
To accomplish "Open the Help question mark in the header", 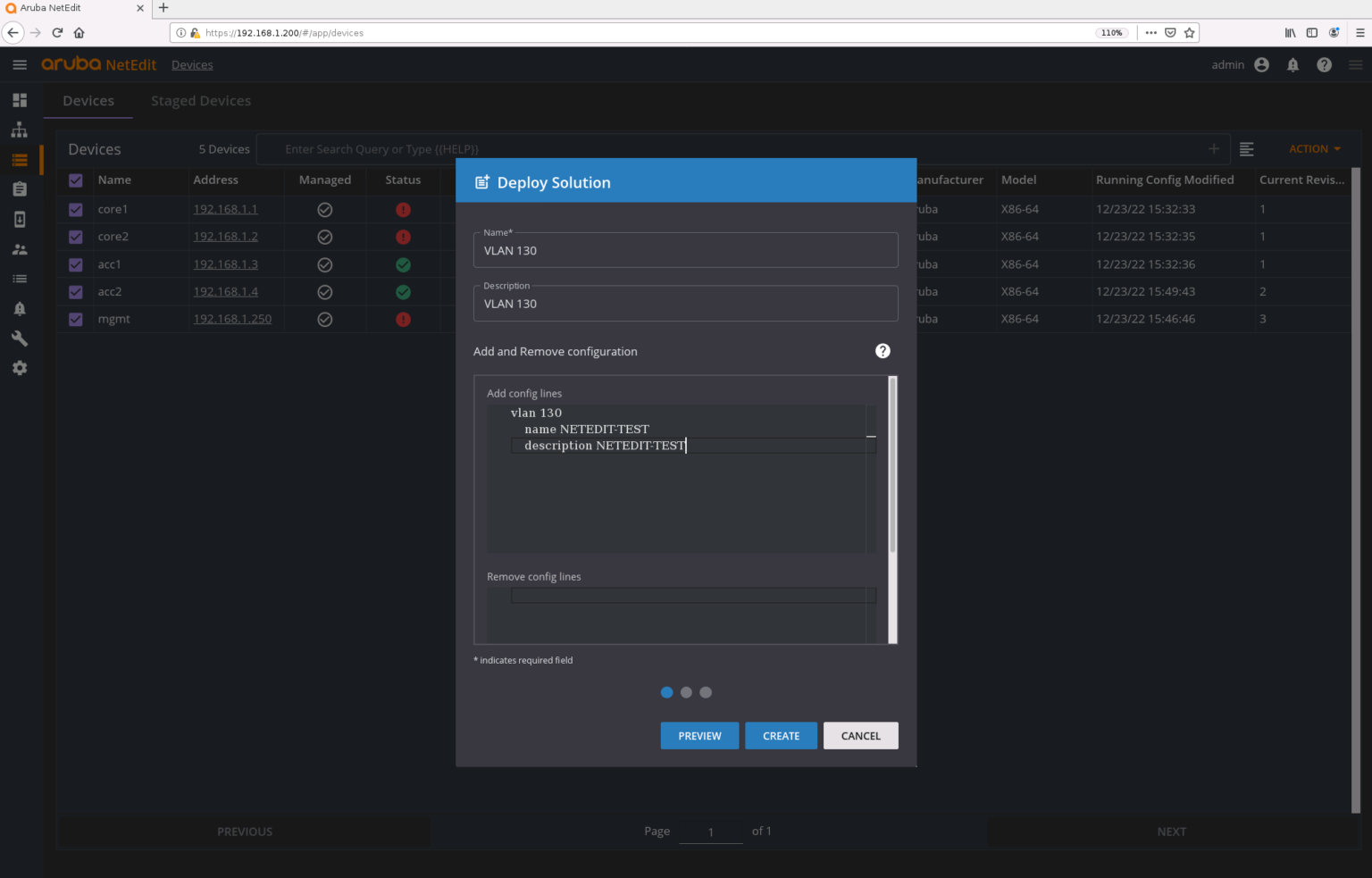I will (1324, 64).
